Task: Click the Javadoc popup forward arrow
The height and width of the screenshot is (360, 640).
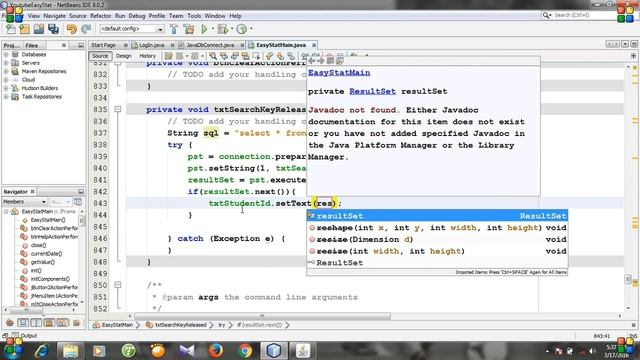Action: click(321, 61)
